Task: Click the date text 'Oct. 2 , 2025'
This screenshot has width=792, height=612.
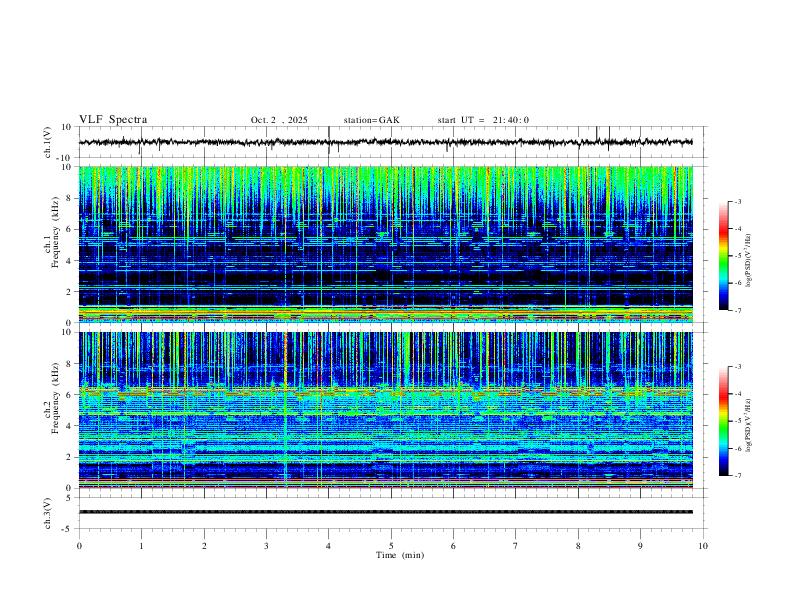Action: pyautogui.click(x=279, y=120)
